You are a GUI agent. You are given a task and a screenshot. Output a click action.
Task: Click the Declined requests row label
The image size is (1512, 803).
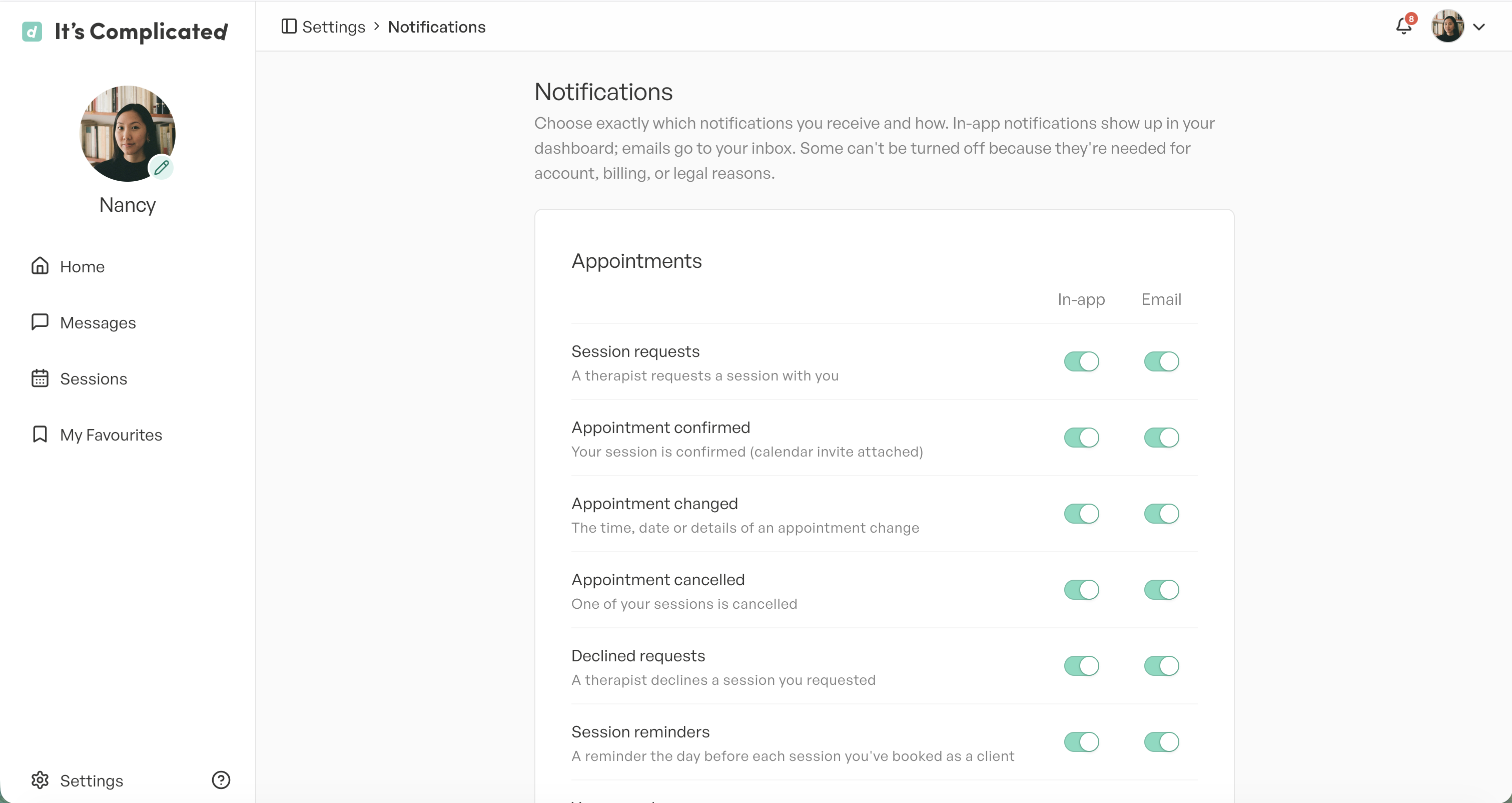tap(638, 656)
